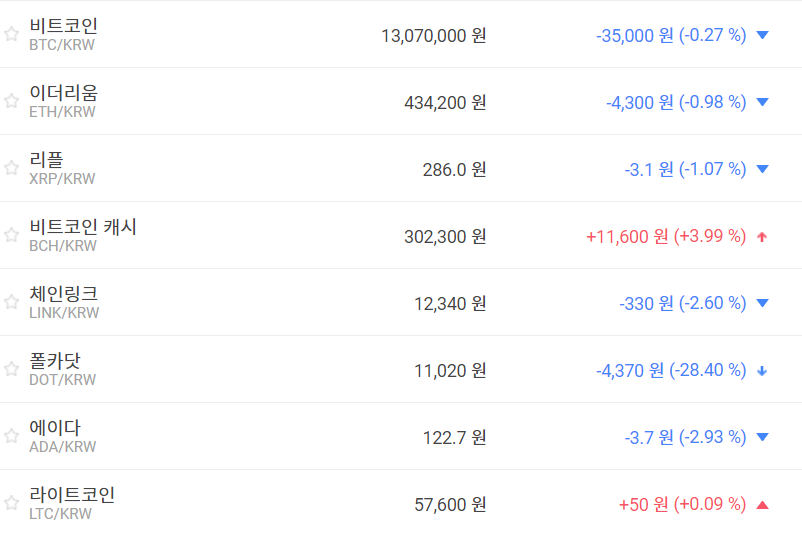Favorite the Bitcoin Cash BCH/KRW row

pyautogui.click(x=11, y=235)
